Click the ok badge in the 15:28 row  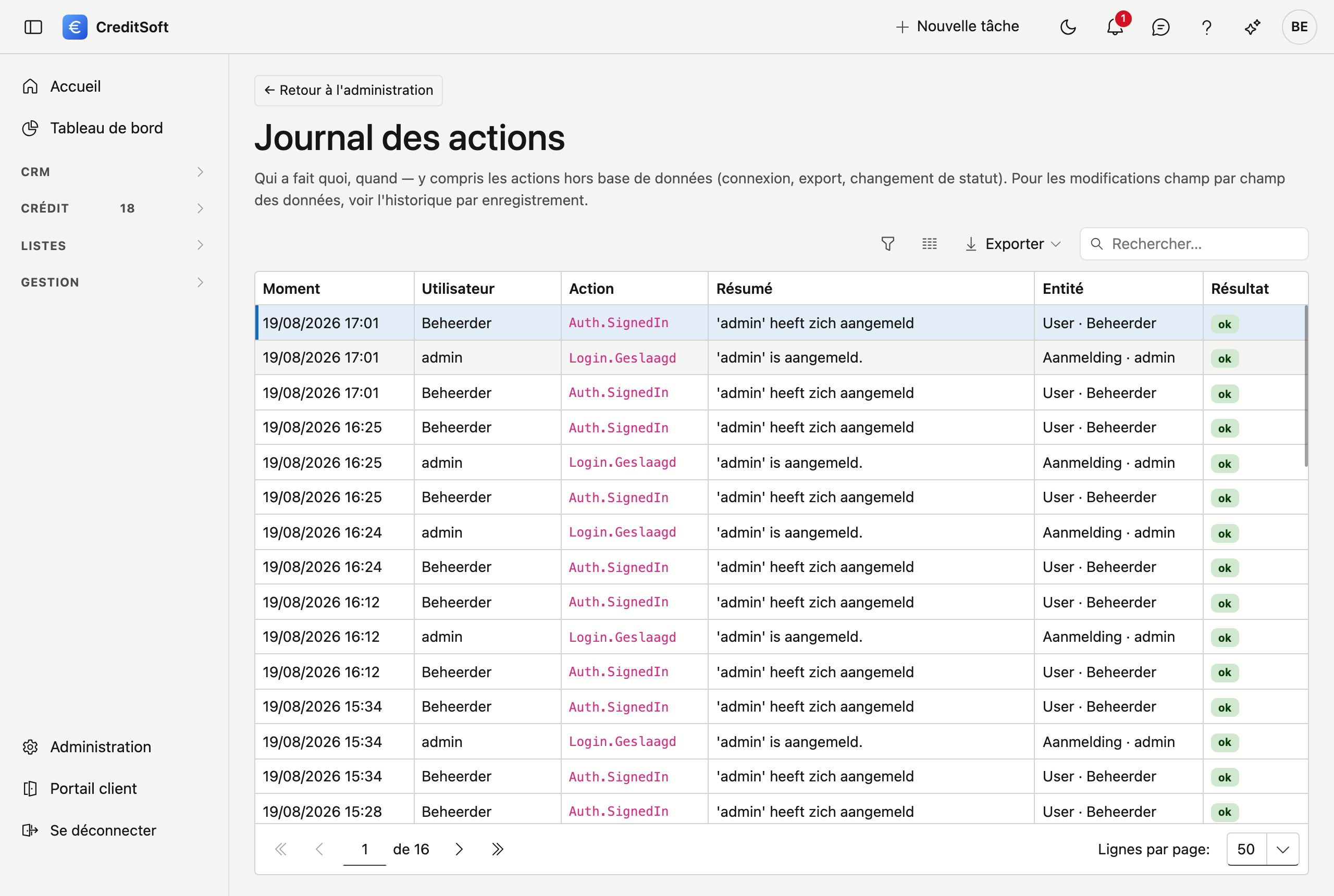1224,812
